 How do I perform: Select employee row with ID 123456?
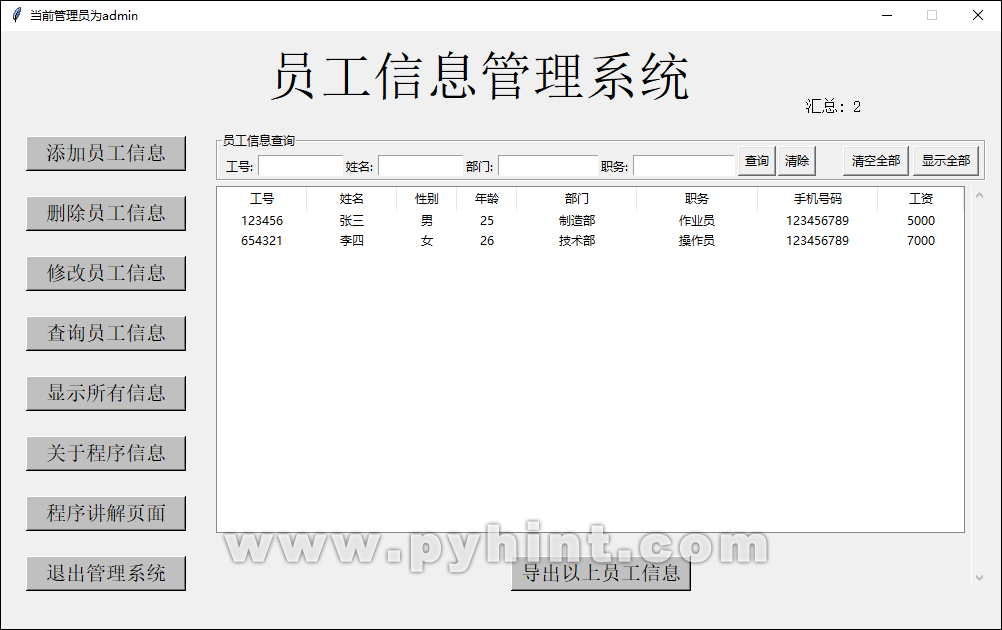(x=590, y=220)
